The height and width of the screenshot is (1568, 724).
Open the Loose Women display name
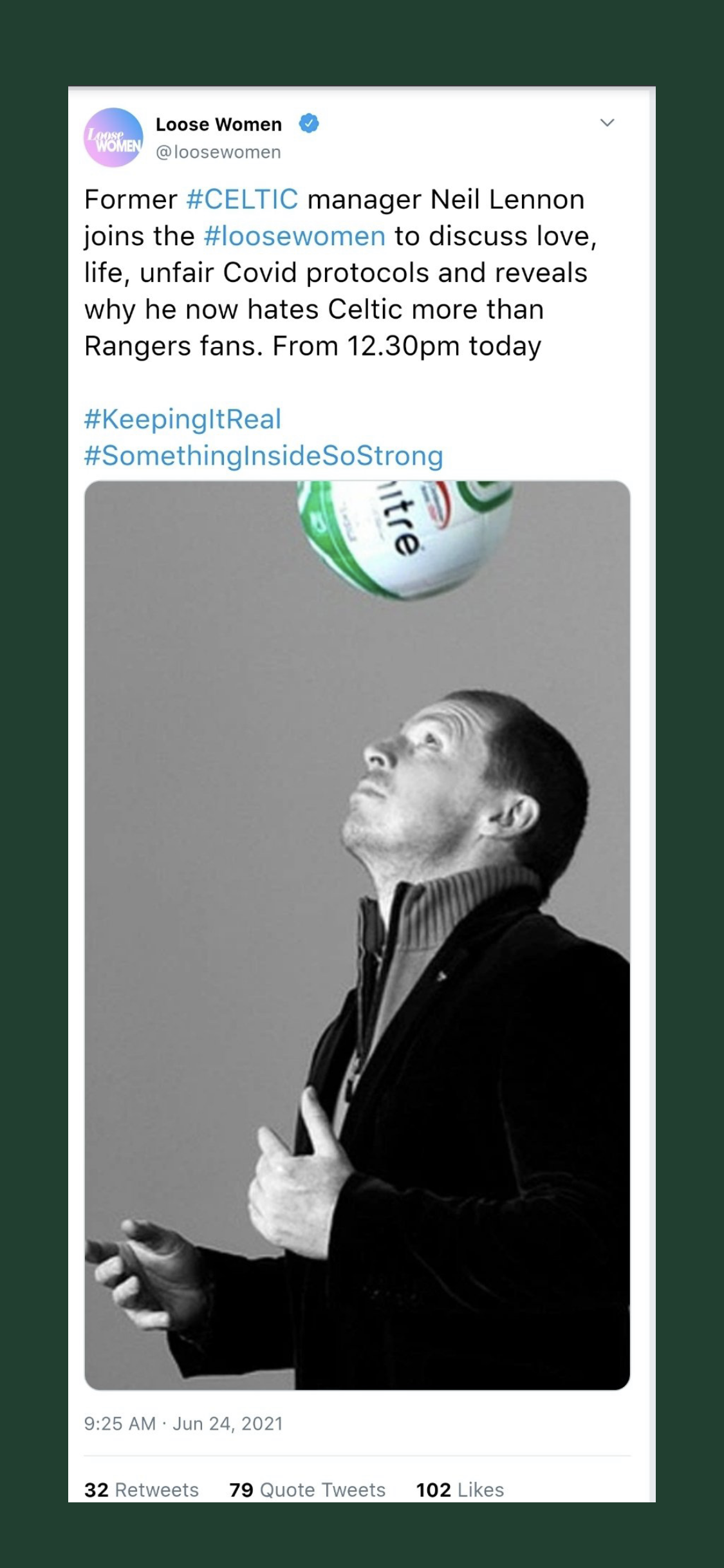(219, 124)
